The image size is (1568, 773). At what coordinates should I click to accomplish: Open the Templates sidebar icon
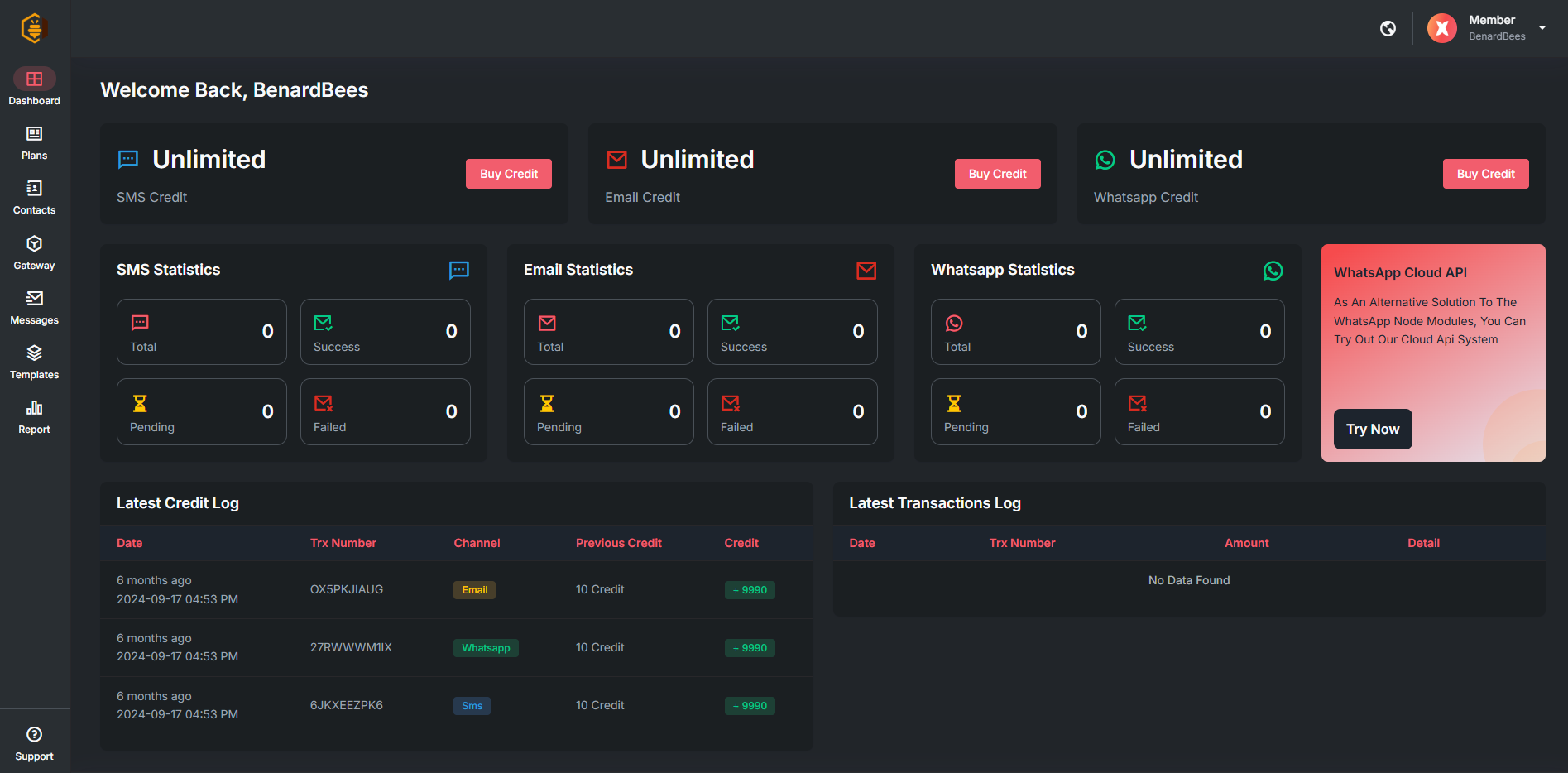(34, 353)
